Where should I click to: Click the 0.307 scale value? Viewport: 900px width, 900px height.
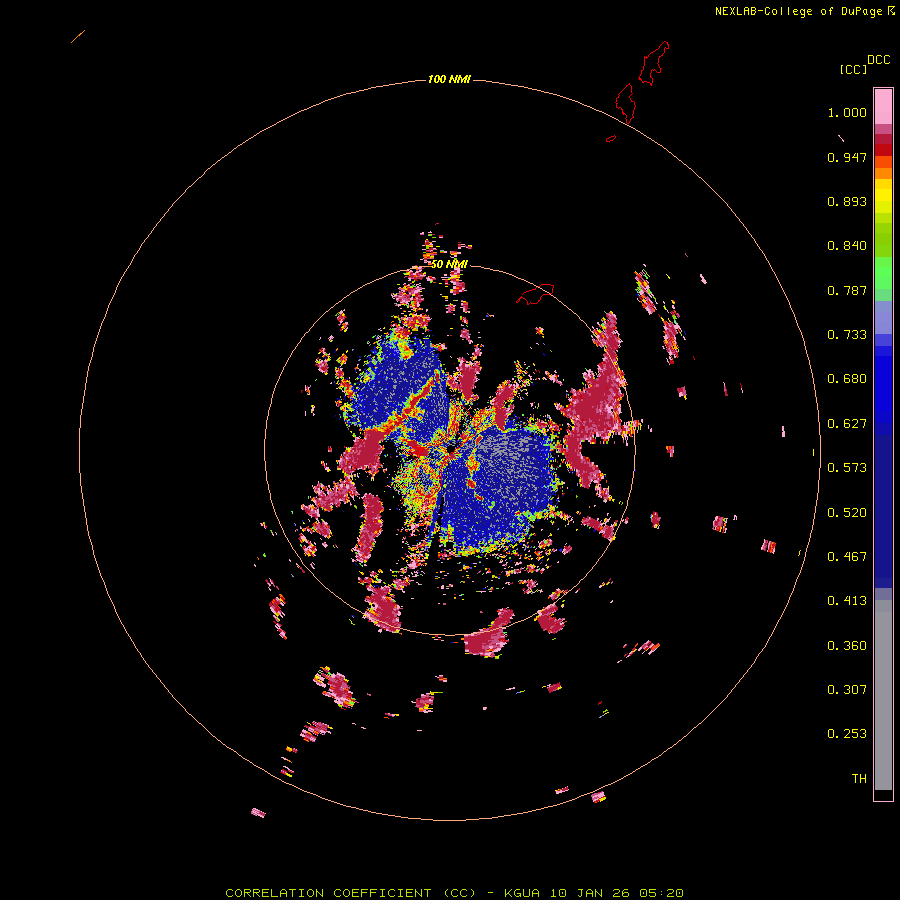coord(847,690)
